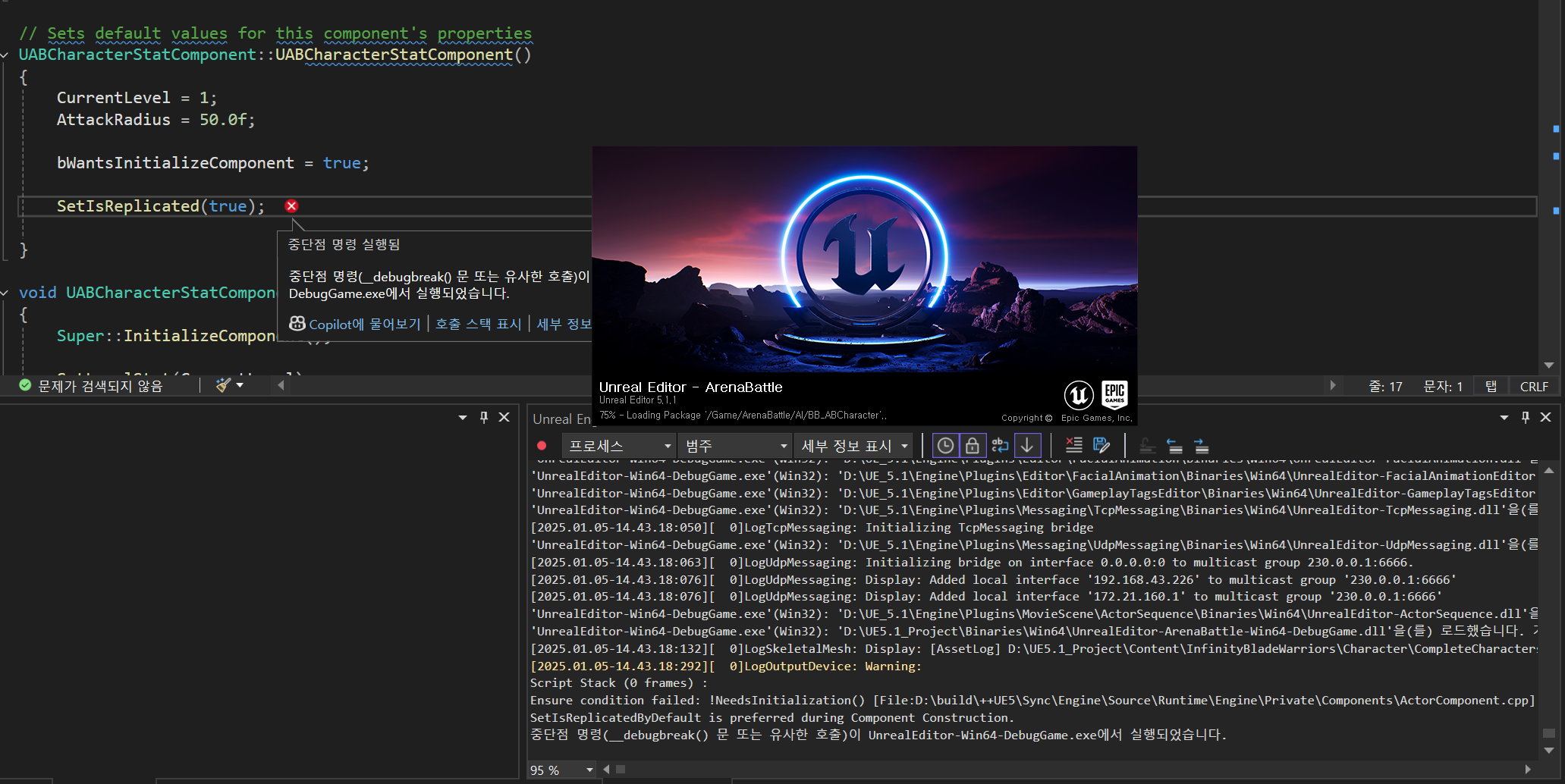1565x784 pixels.
Task: Click the '세부 정보' link in the popup
Action: pyautogui.click(x=564, y=324)
